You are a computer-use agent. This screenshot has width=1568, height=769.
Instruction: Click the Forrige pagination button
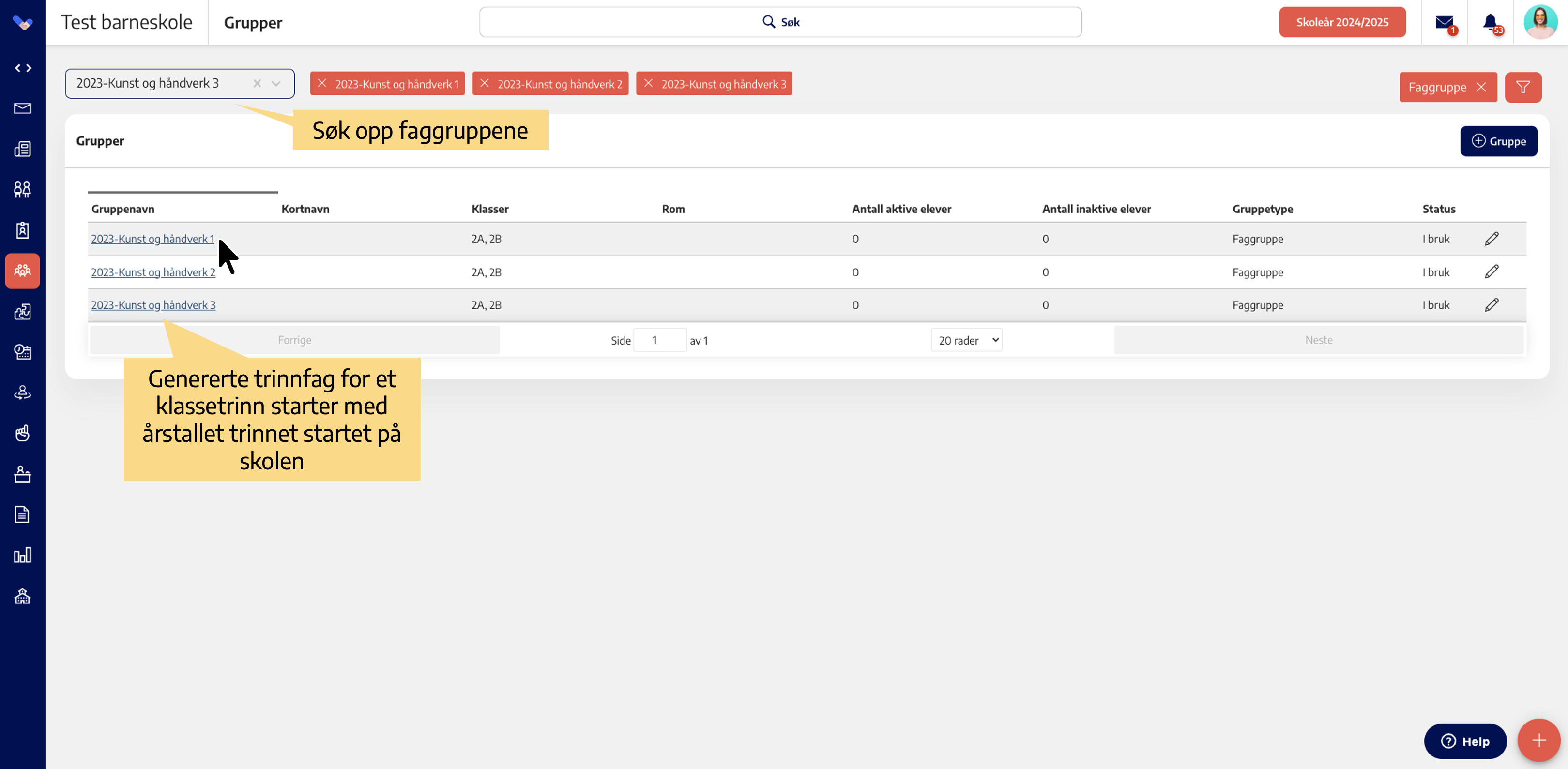pyautogui.click(x=295, y=340)
